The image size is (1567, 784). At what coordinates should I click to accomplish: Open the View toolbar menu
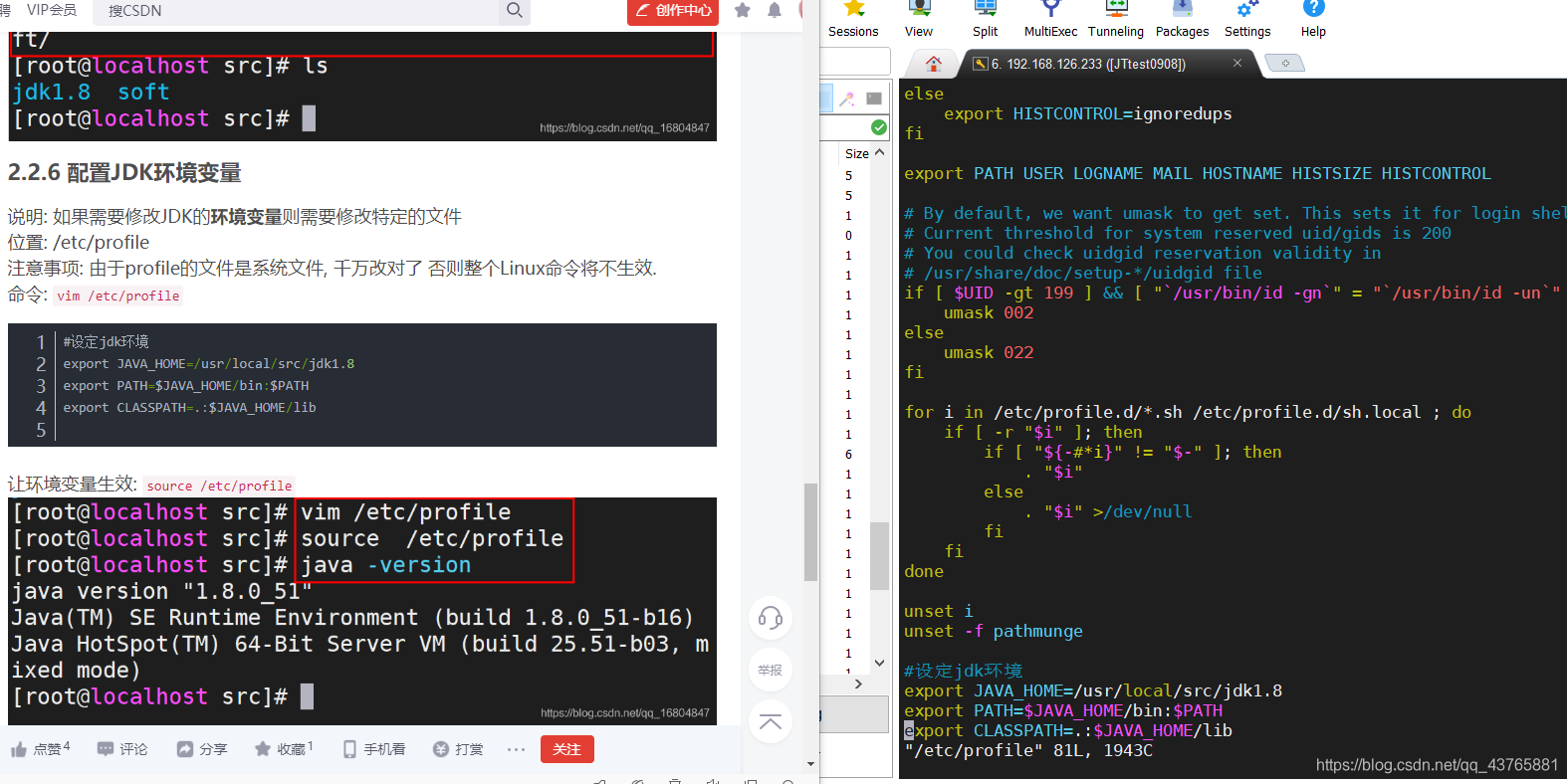pyautogui.click(x=919, y=20)
